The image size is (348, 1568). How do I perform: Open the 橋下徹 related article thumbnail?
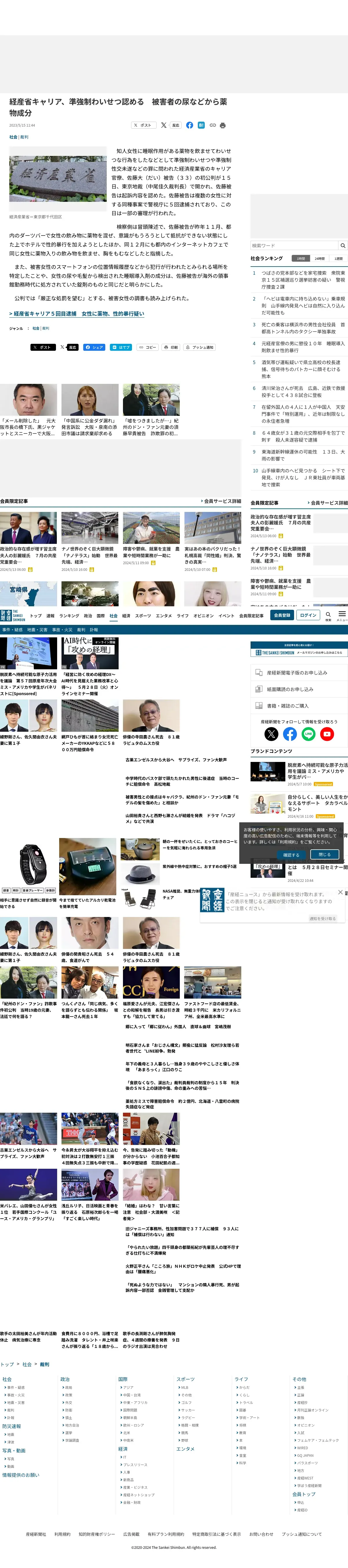29,400
